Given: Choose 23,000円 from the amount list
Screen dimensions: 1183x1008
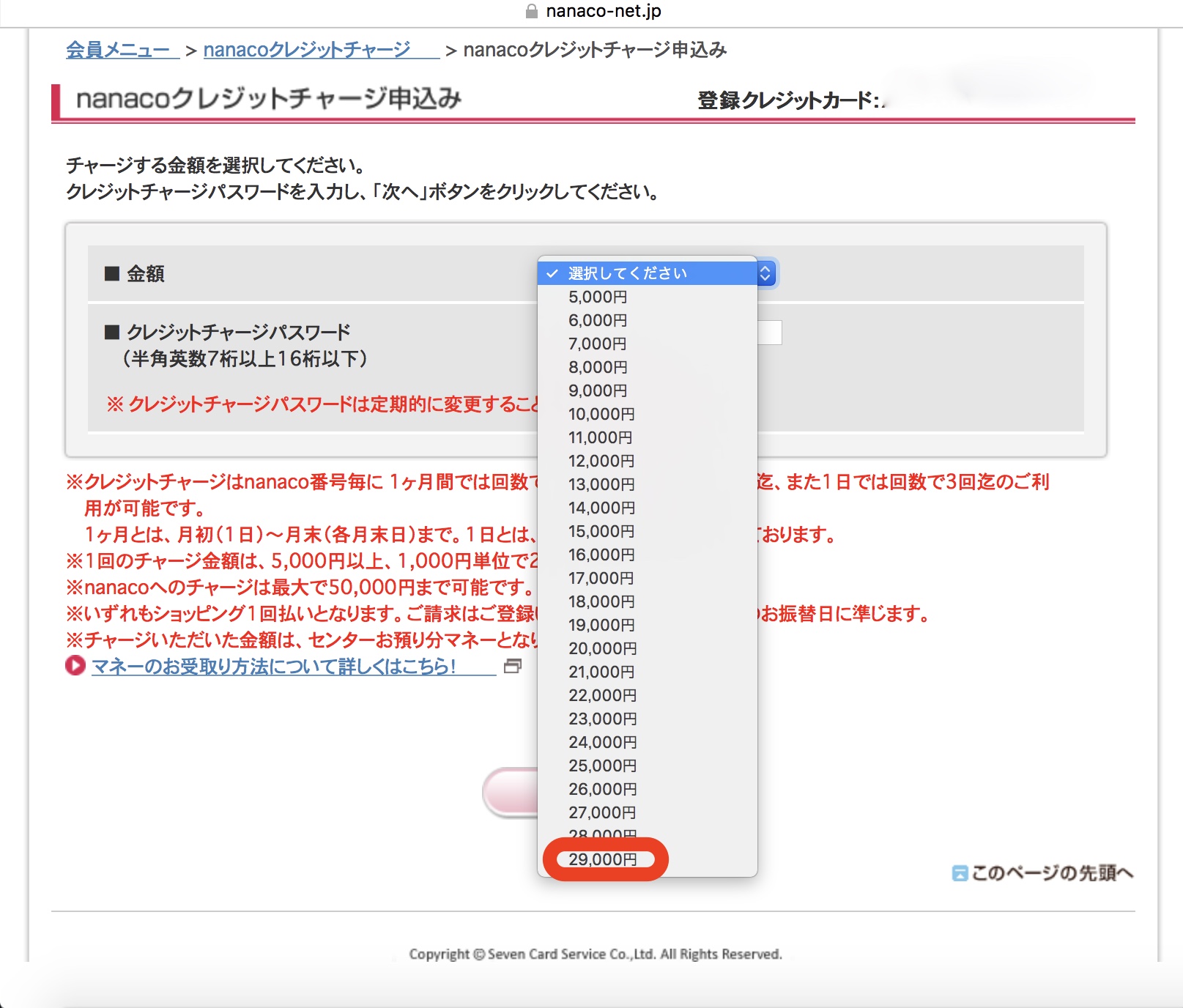Looking at the screenshot, I should click(x=648, y=719).
